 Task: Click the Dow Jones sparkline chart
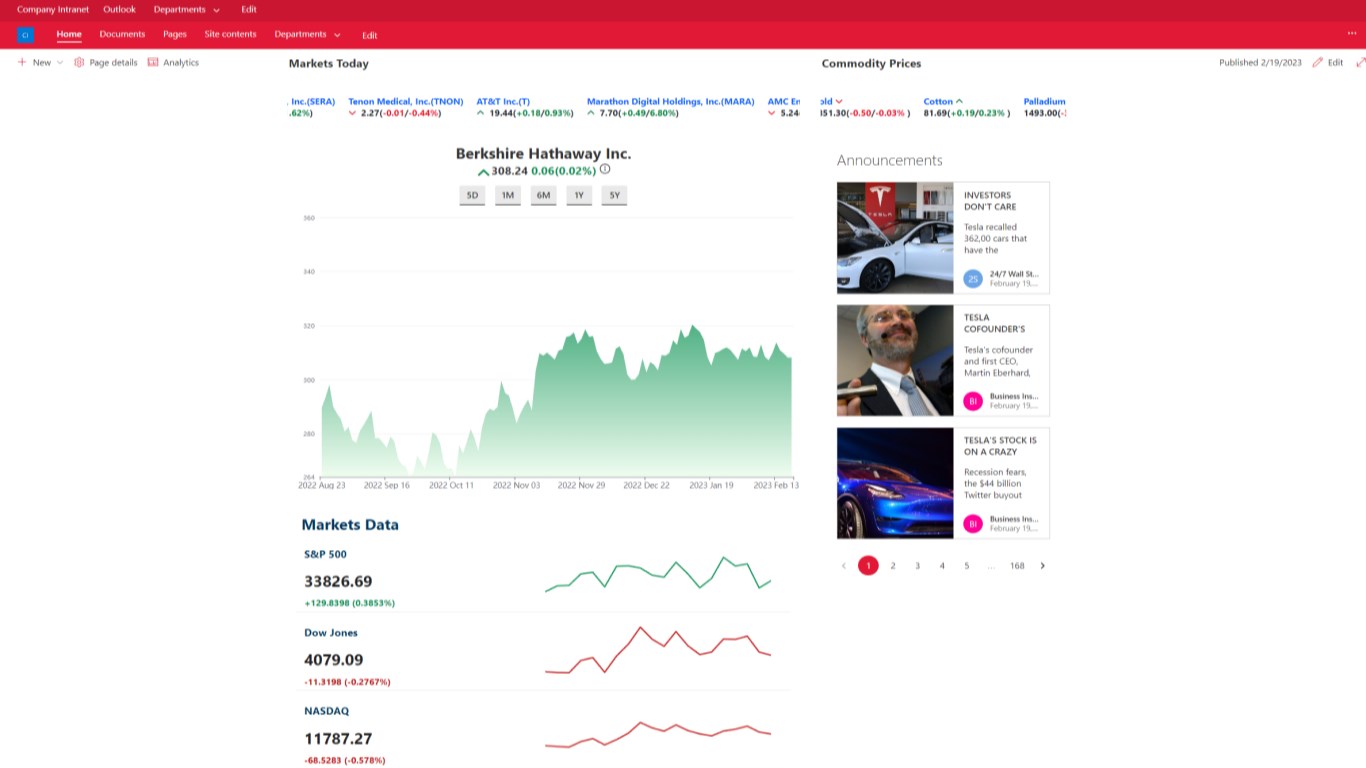(658, 652)
